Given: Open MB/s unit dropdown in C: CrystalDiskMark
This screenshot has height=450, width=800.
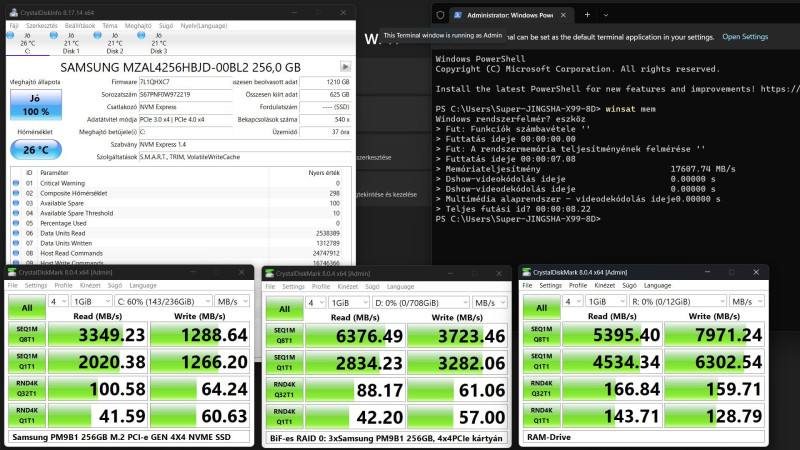Looking at the screenshot, I should 232,302.
